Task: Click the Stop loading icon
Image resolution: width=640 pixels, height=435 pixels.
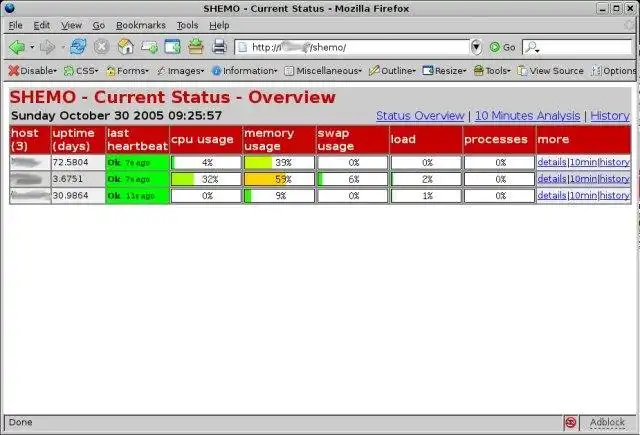Action: (101, 47)
